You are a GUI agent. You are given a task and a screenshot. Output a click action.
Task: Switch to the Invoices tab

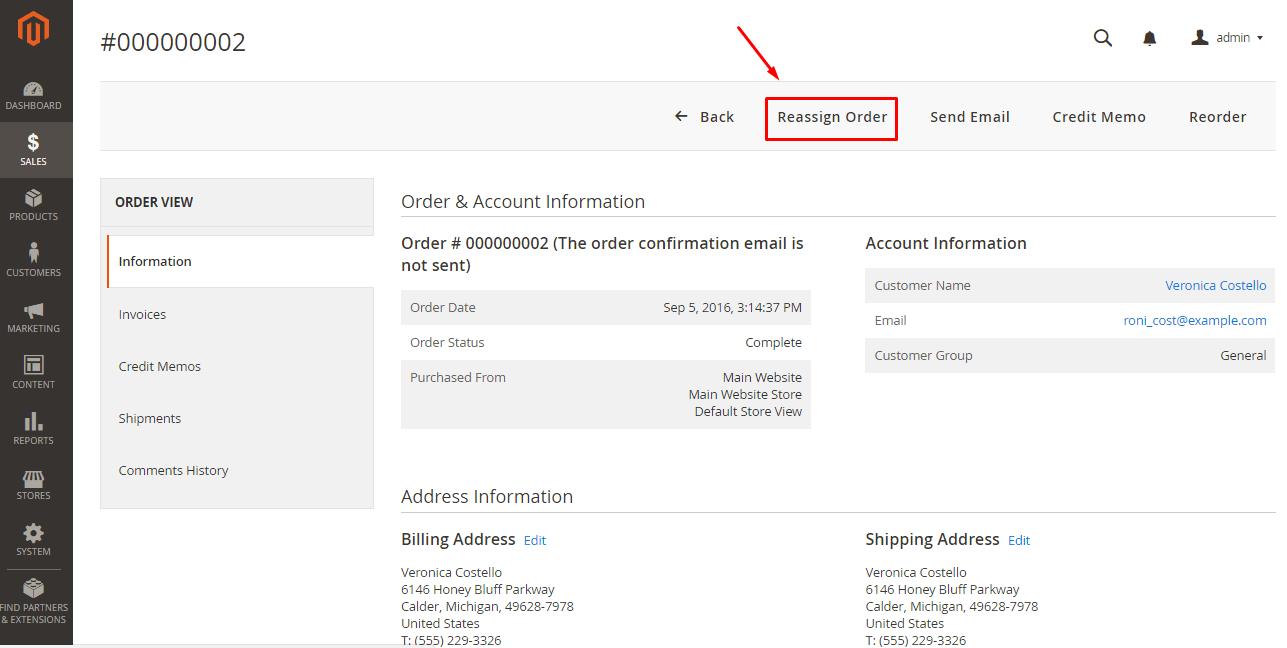point(142,314)
